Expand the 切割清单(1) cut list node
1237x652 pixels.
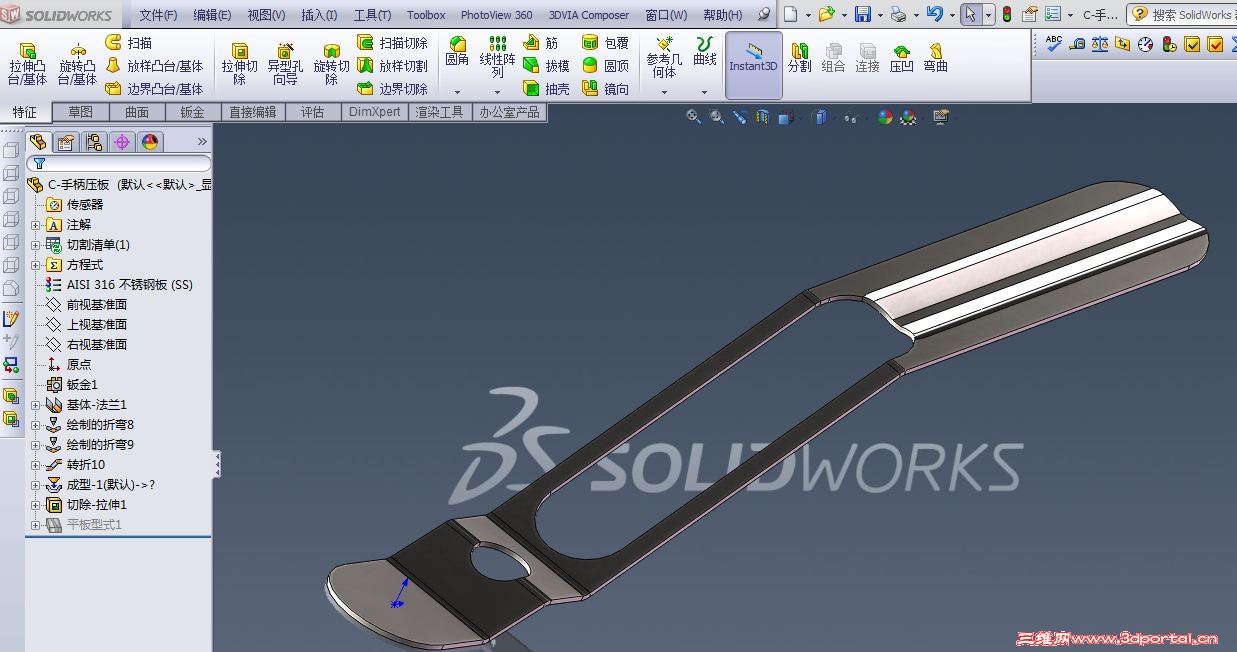(36, 245)
